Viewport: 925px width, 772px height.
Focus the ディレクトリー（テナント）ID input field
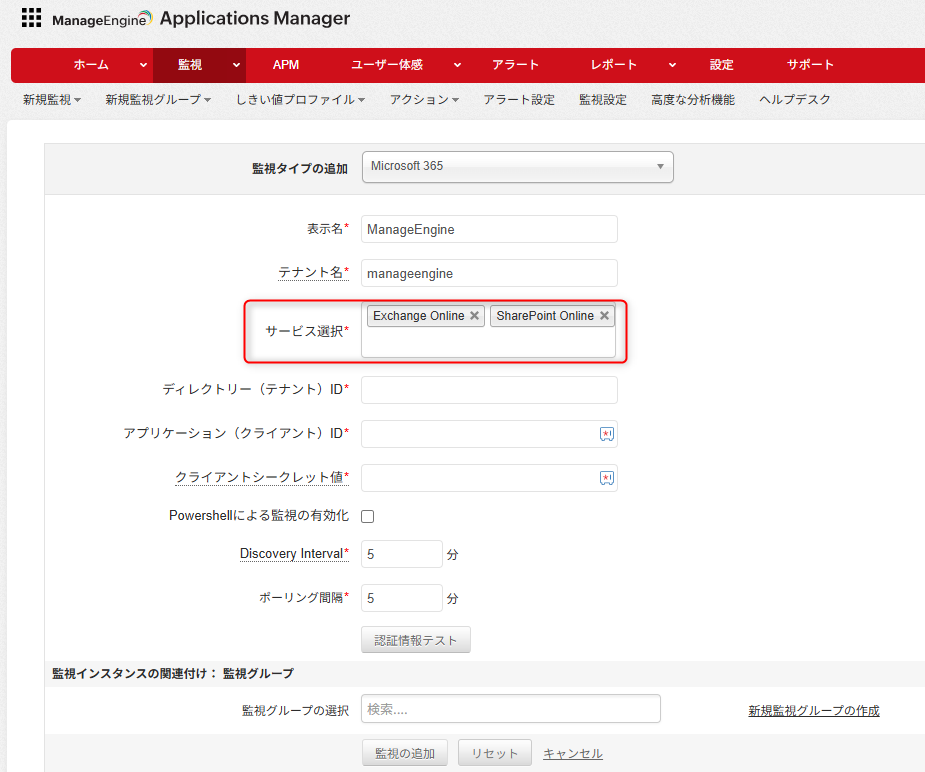click(489, 390)
